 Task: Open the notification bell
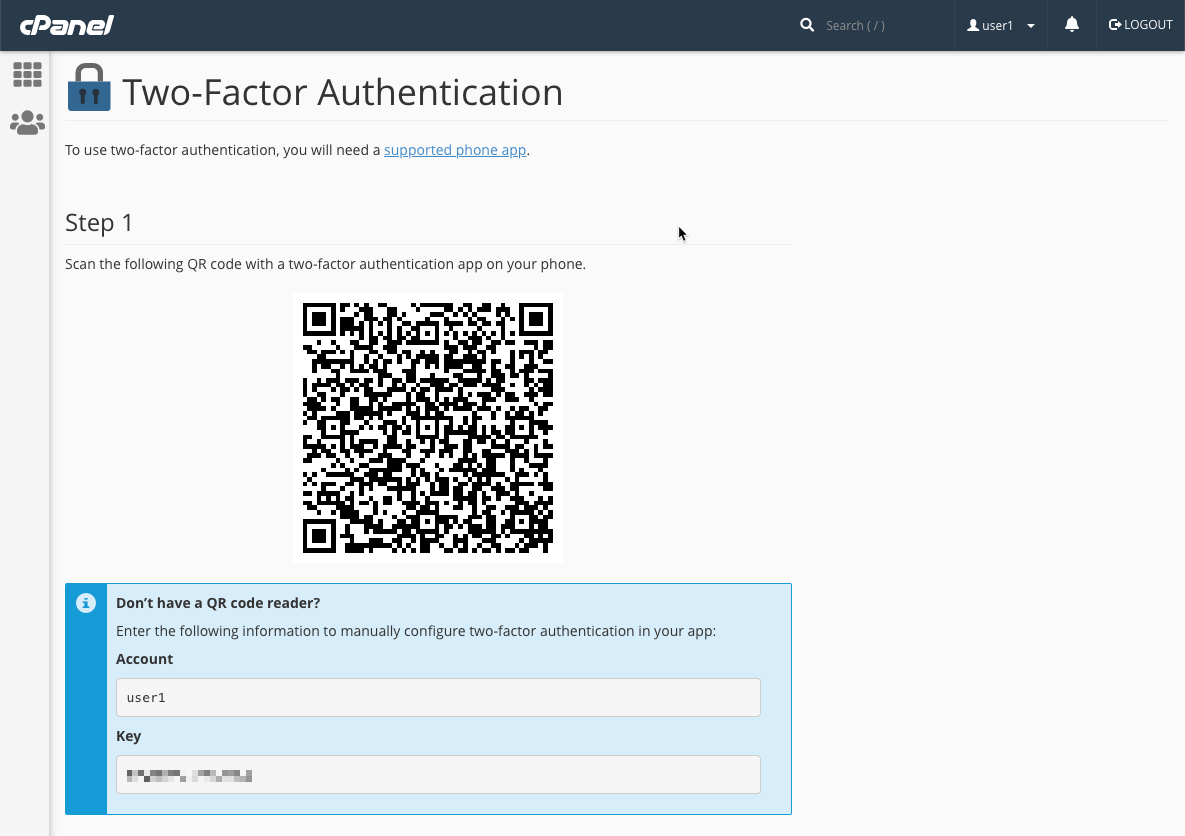[x=1071, y=25]
